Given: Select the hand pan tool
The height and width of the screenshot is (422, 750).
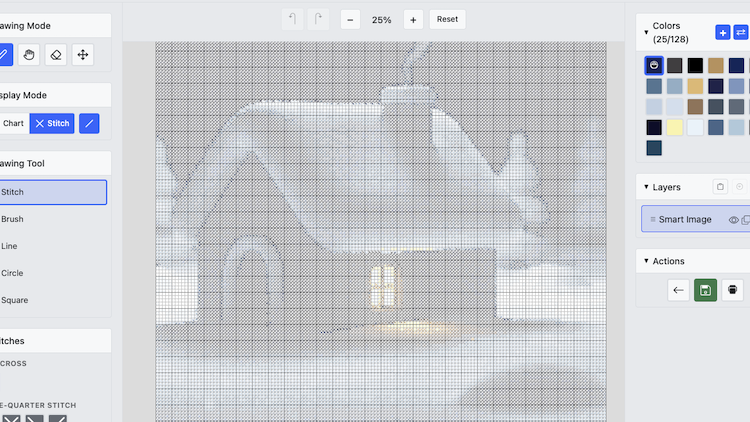Looking at the screenshot, I should pyautogui.click(x=29, y=55).
